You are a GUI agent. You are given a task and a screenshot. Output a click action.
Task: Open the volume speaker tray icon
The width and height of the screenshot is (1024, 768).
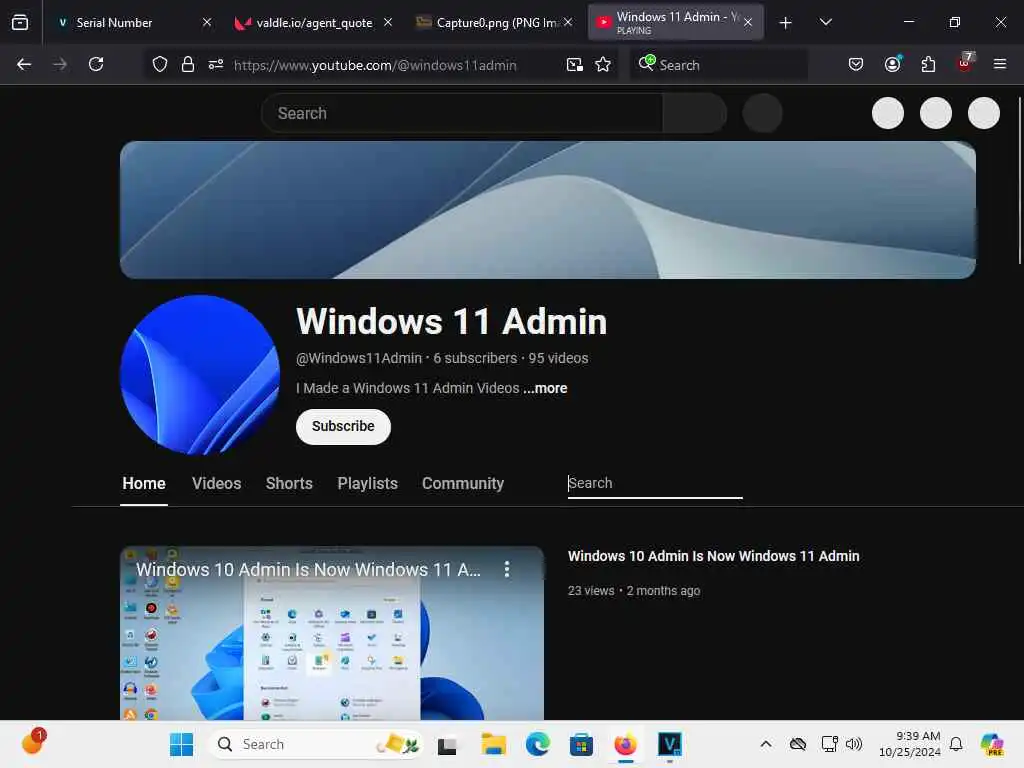854,744
